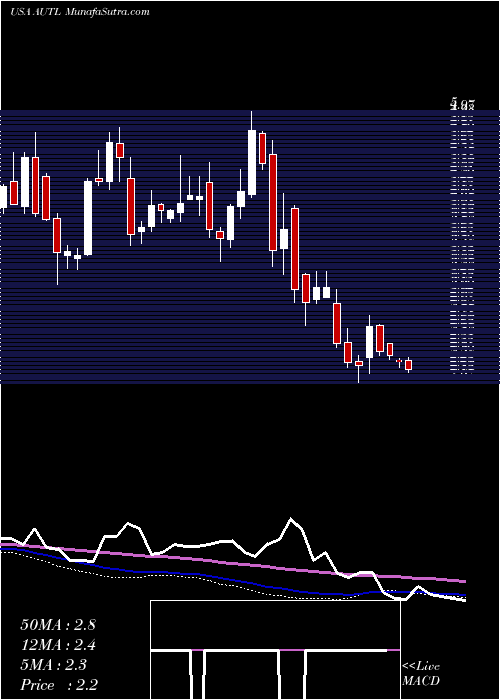Screen dimensions: 500x700
Task: Click the 'Price : 2.2' value
Action: (x=59, y=685)
